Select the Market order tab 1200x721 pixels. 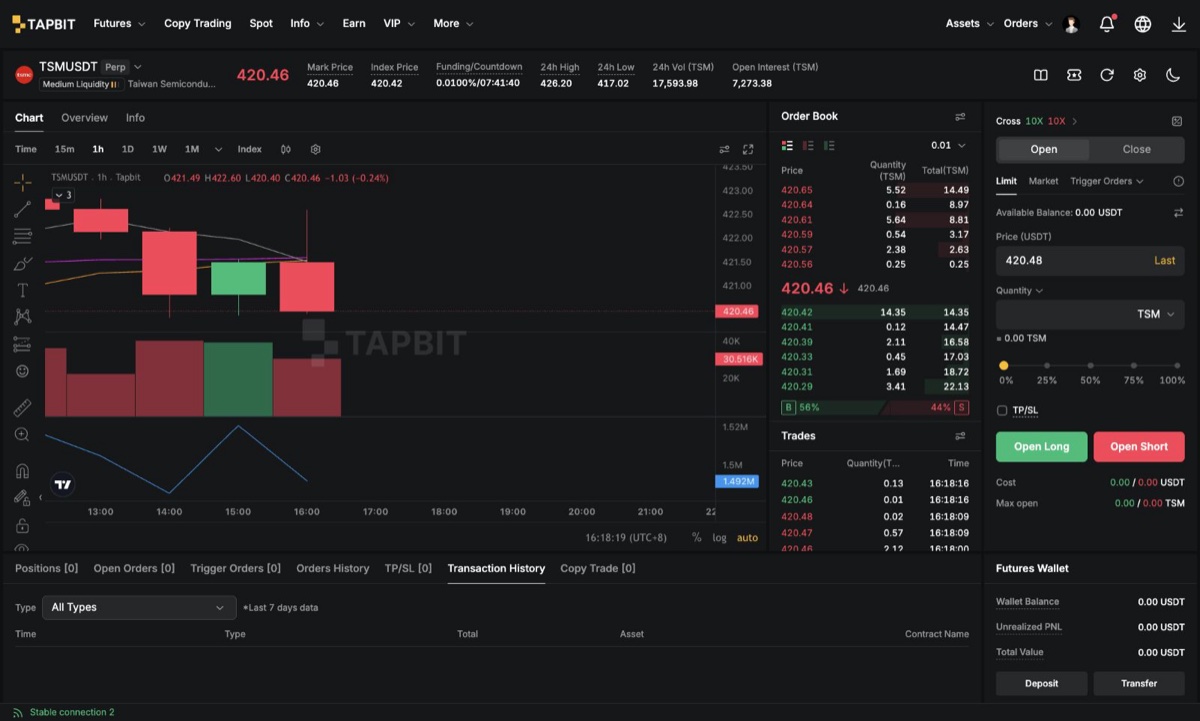pos(1043,181)
